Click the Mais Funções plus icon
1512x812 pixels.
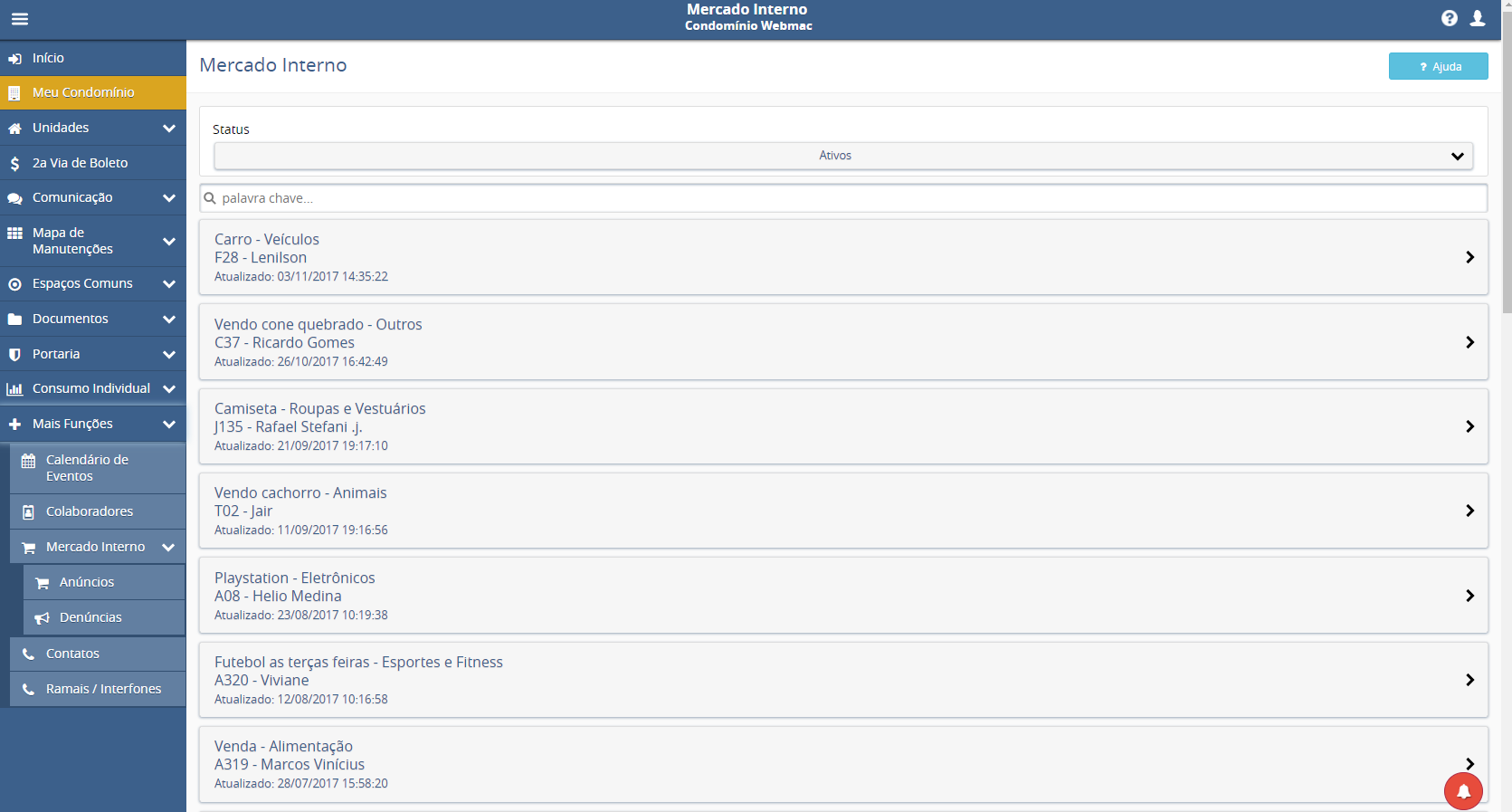pos(14,425)
